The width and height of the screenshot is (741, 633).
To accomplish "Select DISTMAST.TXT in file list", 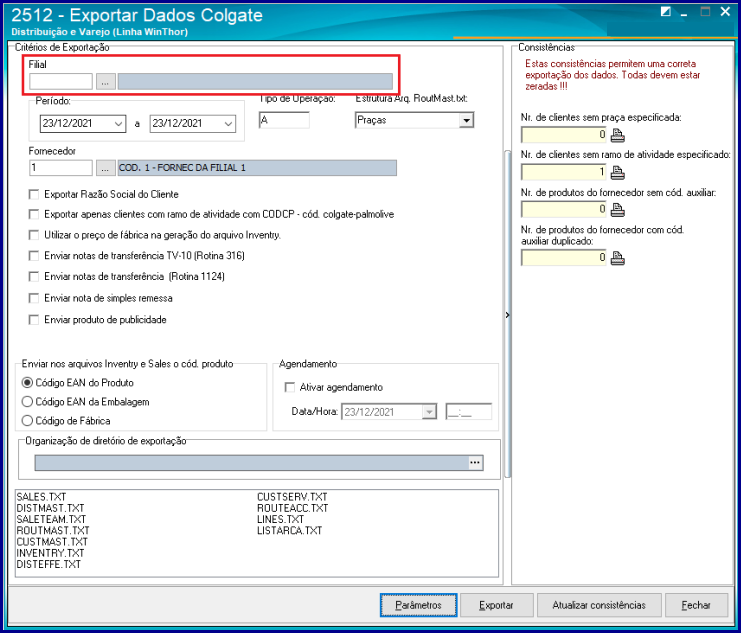I will (x=50, y=508).
